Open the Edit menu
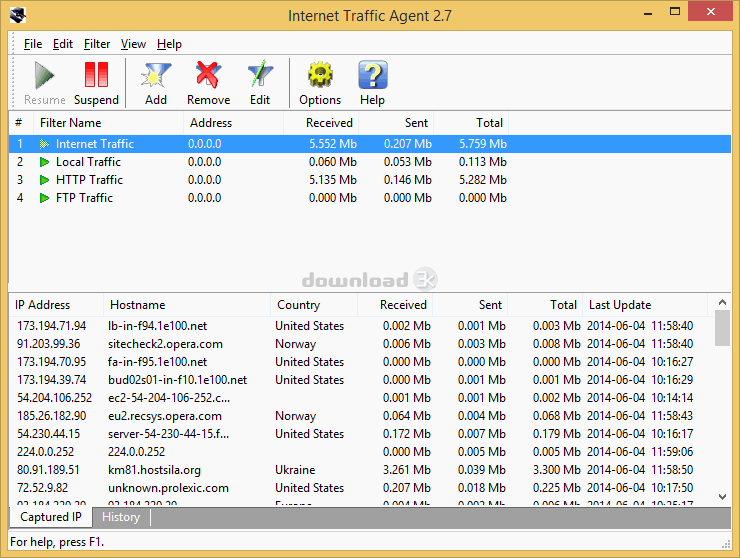The height and width of the screenshot is (558, 740). [63, 44]
